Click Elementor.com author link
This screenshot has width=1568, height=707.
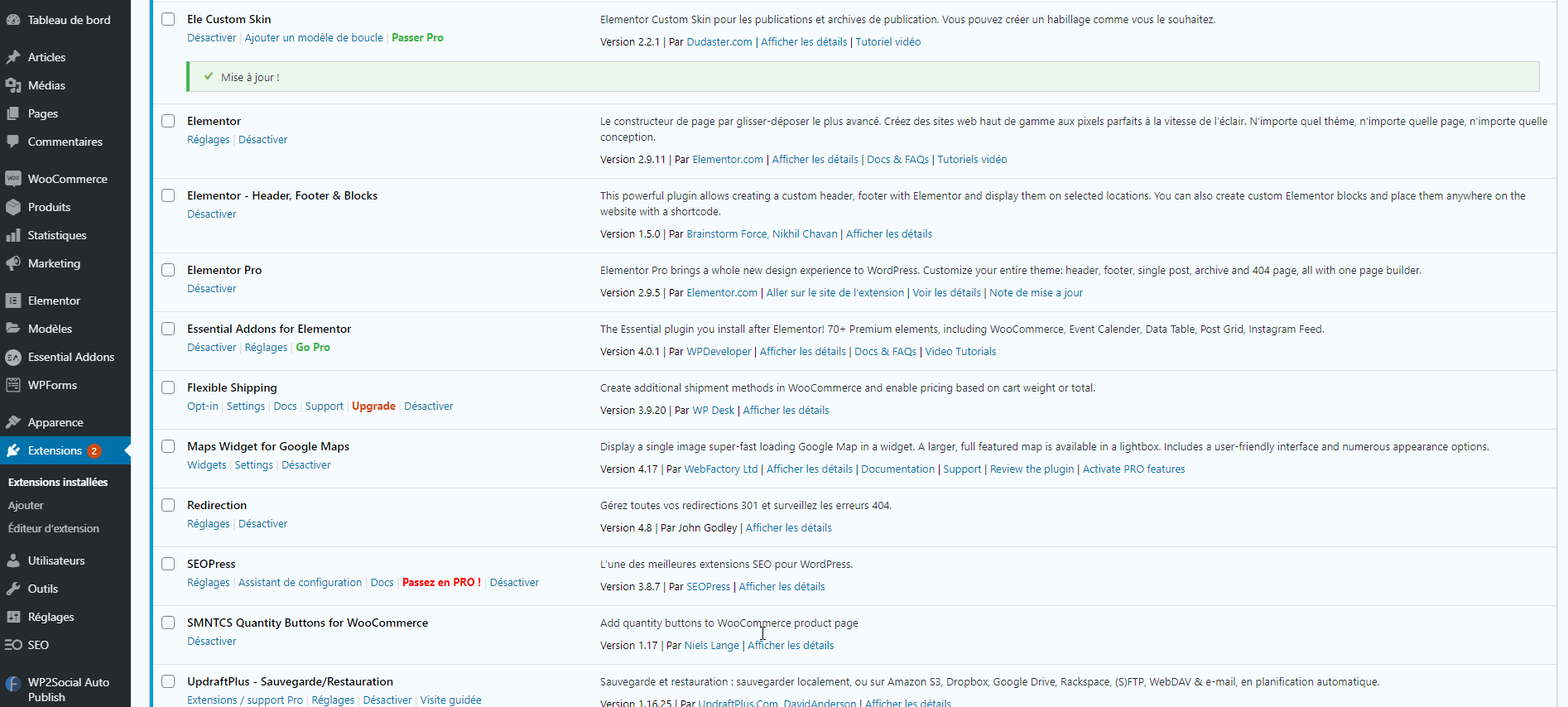pos(728,160)
